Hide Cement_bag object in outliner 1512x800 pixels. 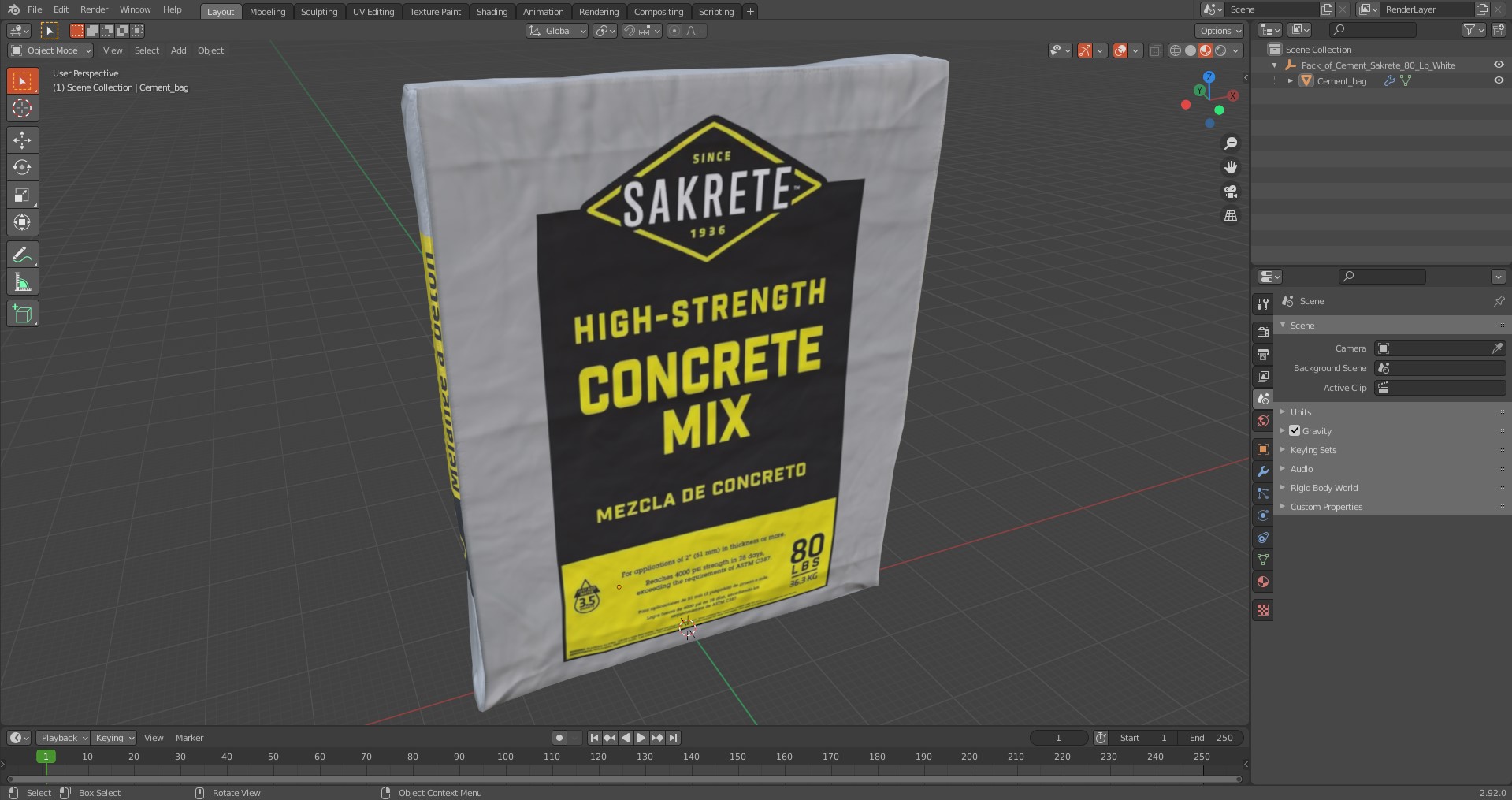(1499, 80)
